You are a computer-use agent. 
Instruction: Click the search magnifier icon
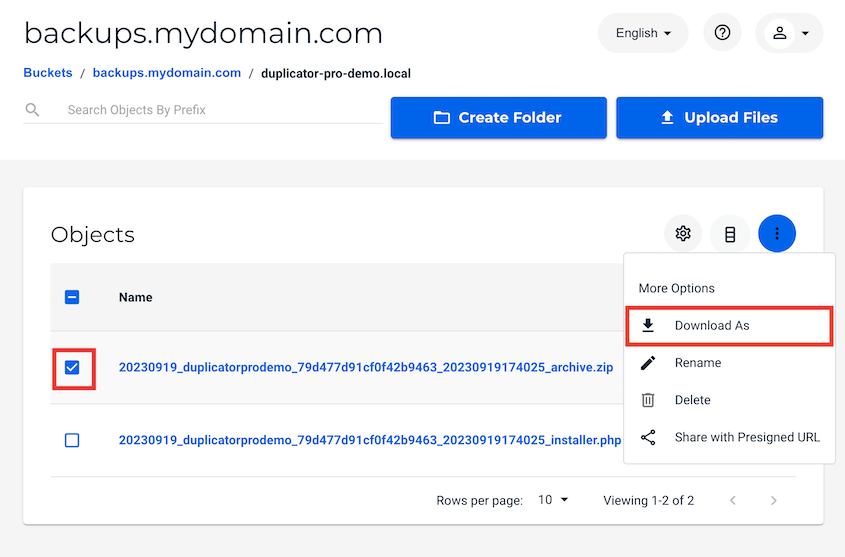coord(32,110)
